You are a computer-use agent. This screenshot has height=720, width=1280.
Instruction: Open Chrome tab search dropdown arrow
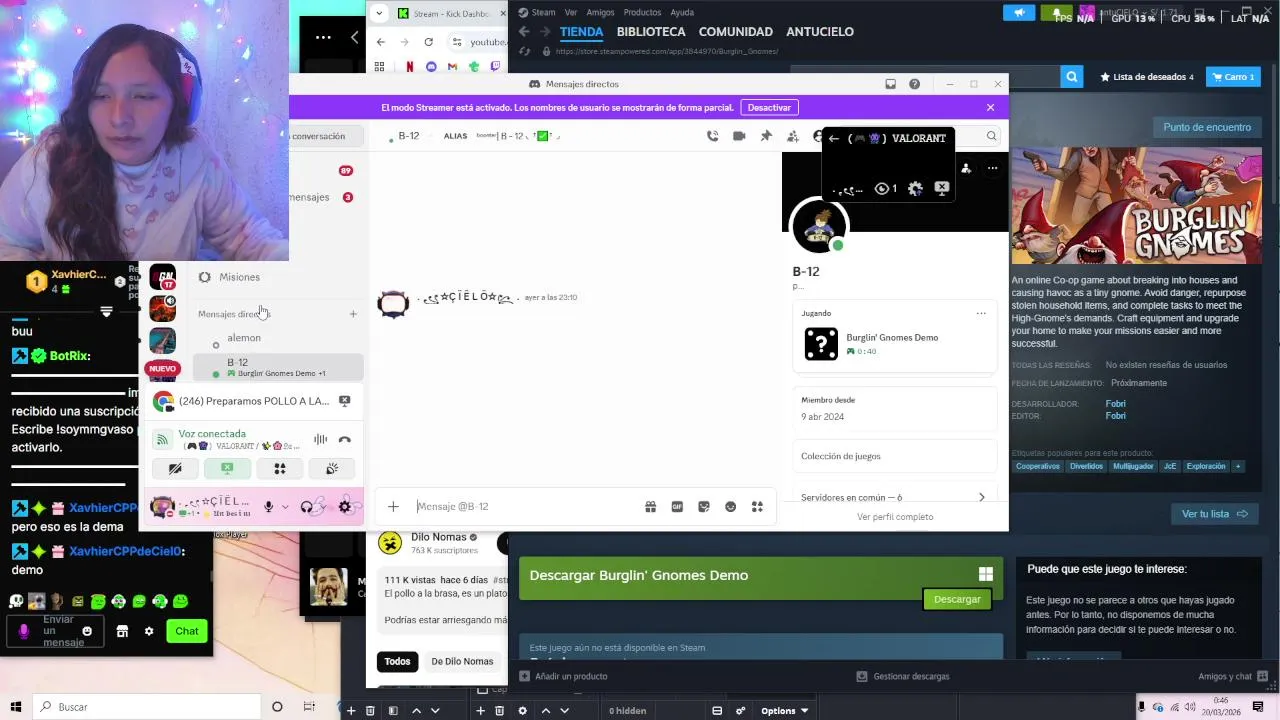[x=379, y=13]
